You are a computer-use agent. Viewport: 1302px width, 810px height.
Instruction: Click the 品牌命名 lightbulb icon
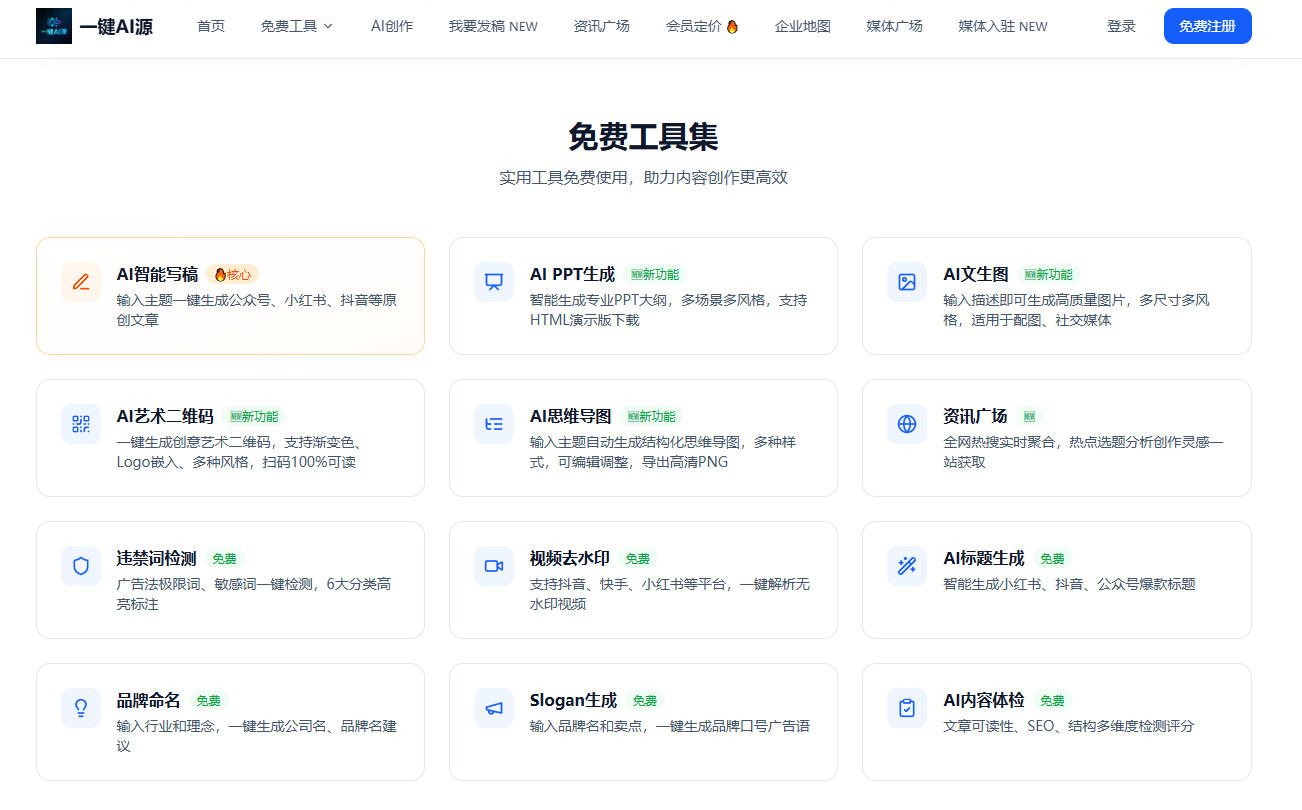(x=81, y=708)
